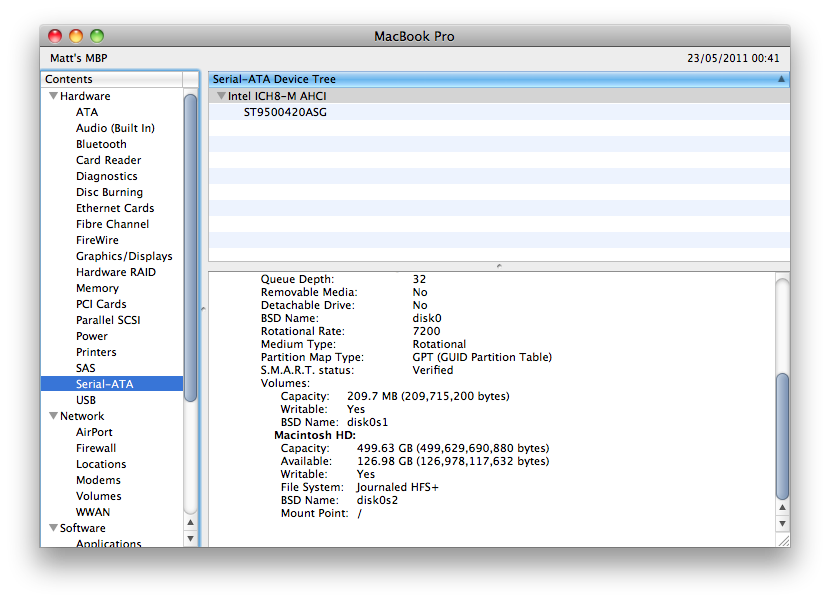
Task: Open Printers entry
Action: pyautogui.click(x=96, y=352)
